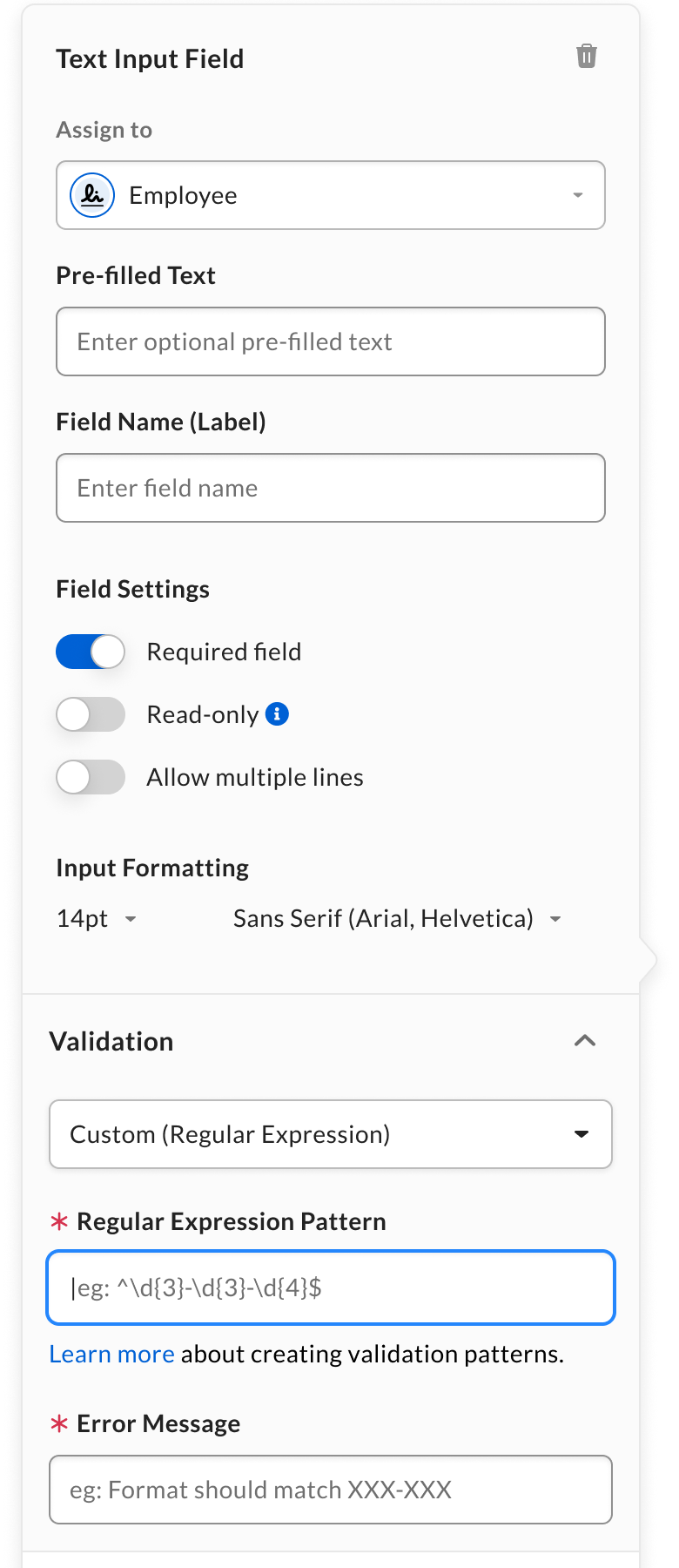The width and height of the screenshot is (679, 1568).
Task: Click the font family caret arrow
Action: coord(555,919)
